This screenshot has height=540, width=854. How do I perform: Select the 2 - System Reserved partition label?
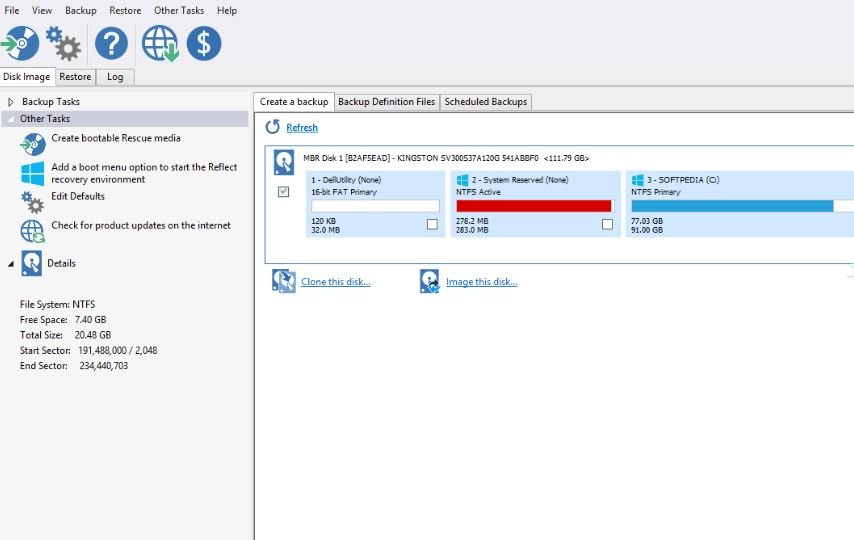tap(520, 180)
